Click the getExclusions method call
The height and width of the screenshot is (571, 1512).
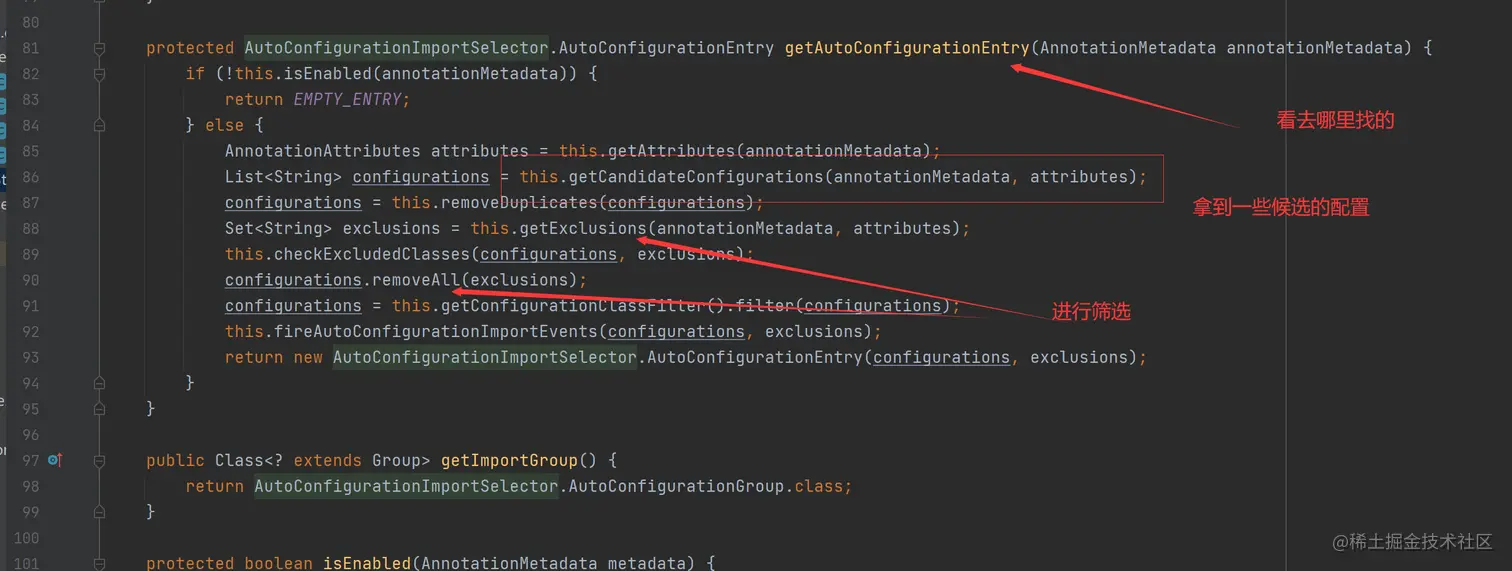coord(583,228)
